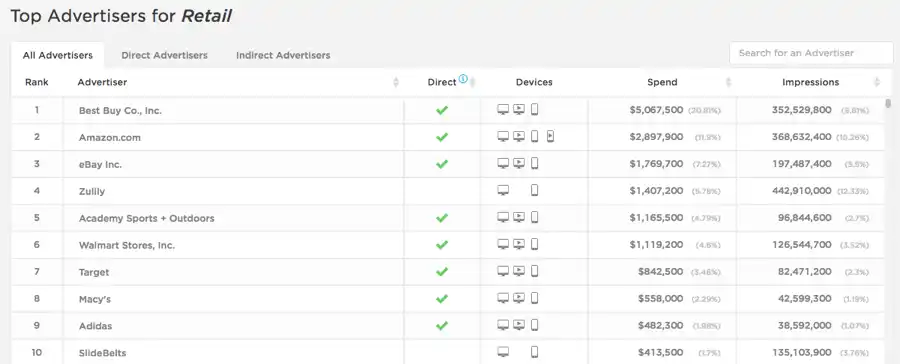The height and width of the screenshot is (364, 900).
Task: Open Zulily advertiser entry
Action: tap(92, 191)
